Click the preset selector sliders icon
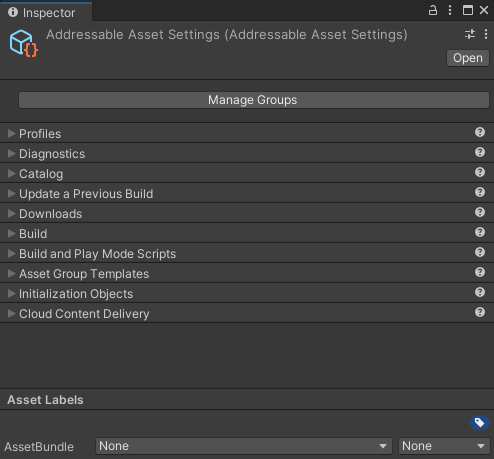Screen dimensions: 494x459 tap(470, 34)
